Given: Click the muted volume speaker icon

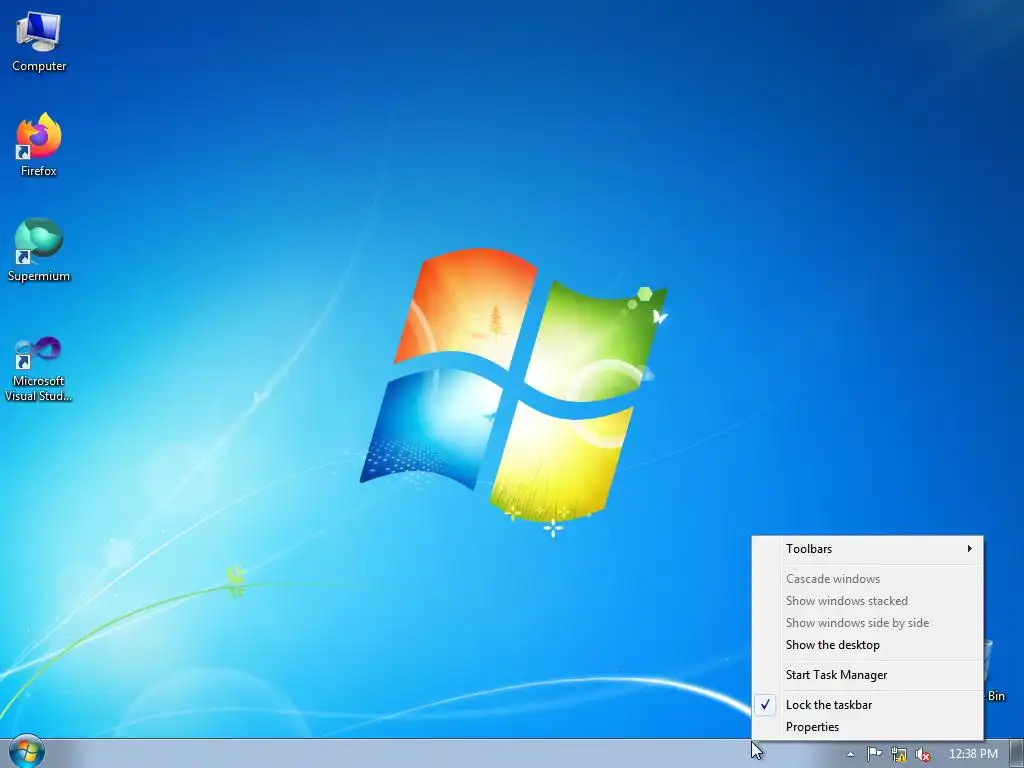Looking at the screenshot, I should [923, 754].
